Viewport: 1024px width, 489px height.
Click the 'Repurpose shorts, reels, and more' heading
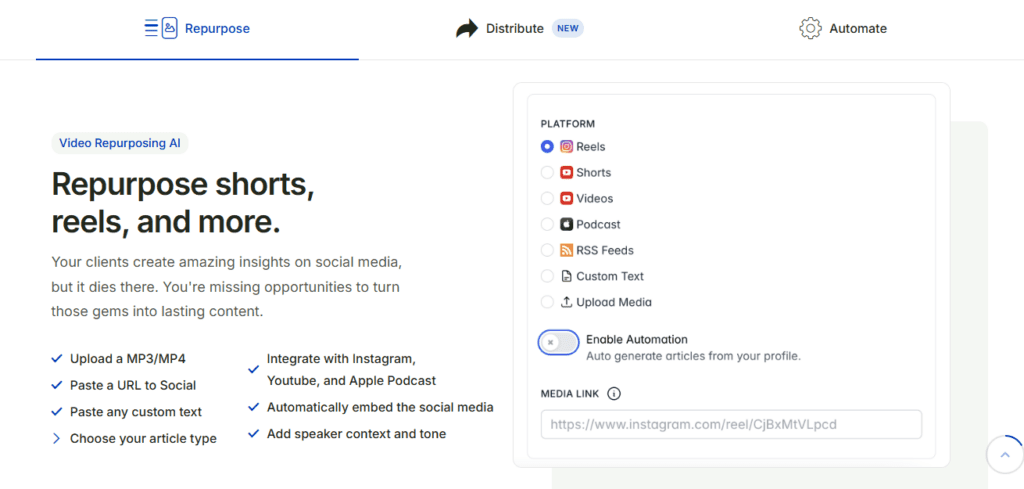click(x=183, y=204)
